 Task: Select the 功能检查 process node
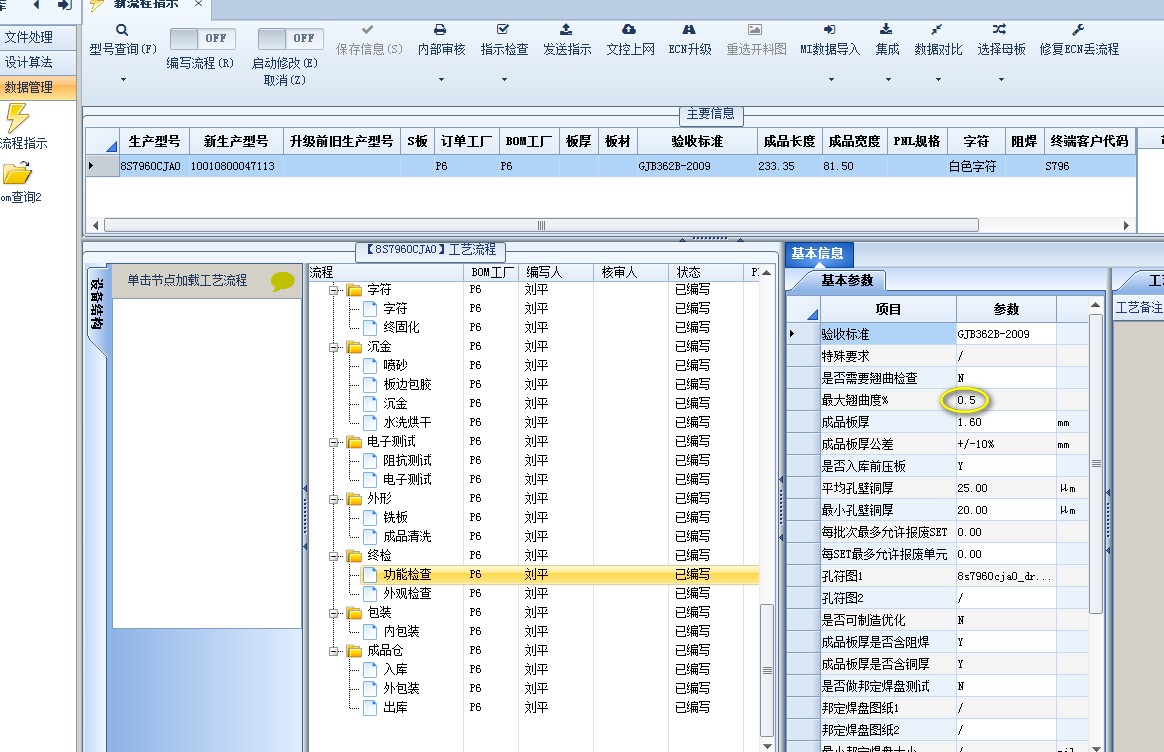pos(407,575)
